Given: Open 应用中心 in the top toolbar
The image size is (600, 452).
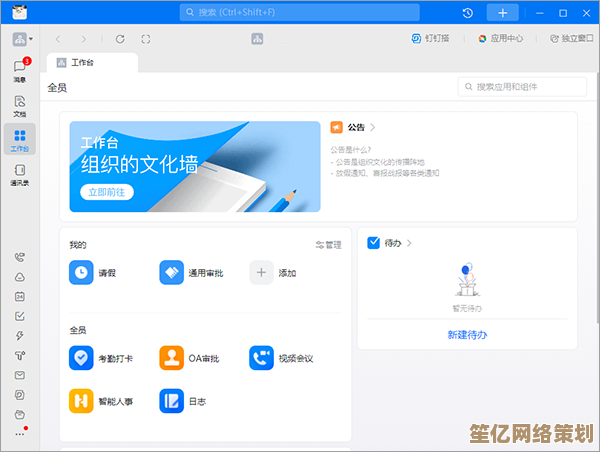Looking at the screenshot, I should coord(500,39).
